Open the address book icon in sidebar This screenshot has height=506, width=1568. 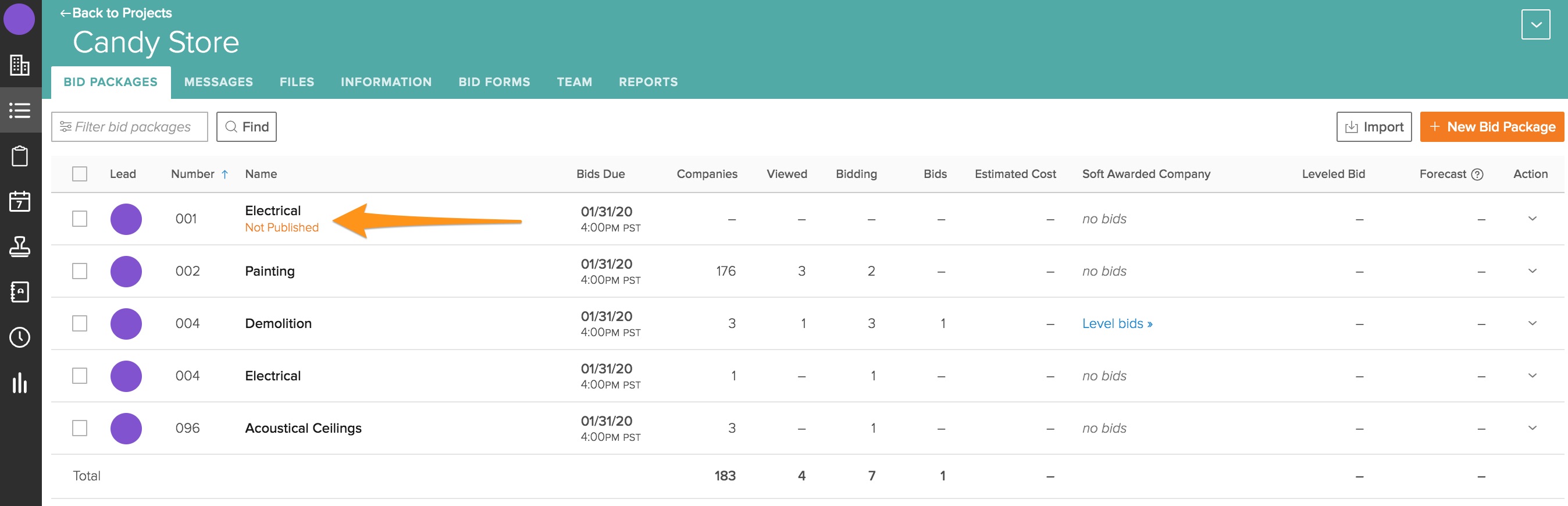[20, 291]
